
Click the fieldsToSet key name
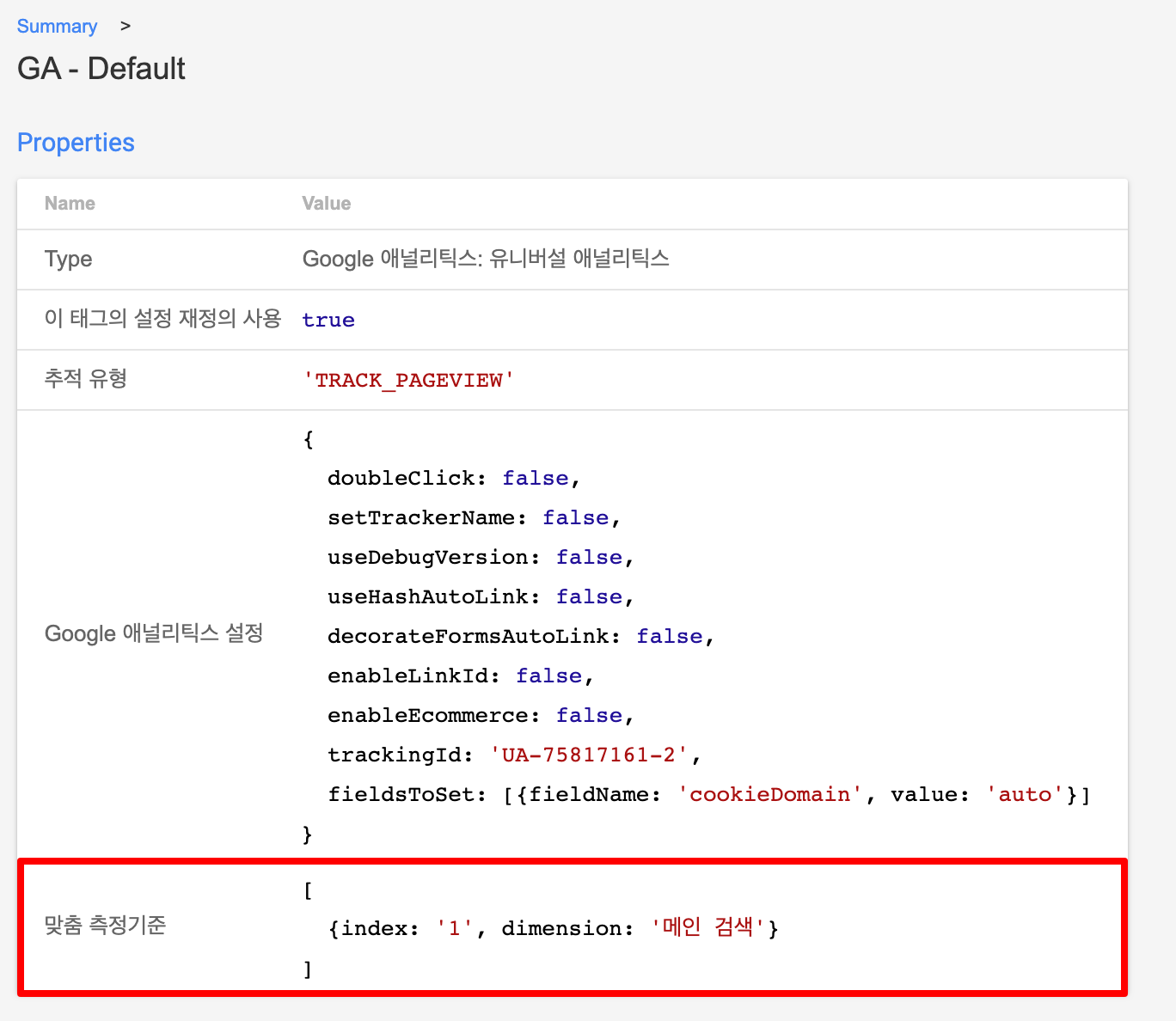tap(401, 794)
